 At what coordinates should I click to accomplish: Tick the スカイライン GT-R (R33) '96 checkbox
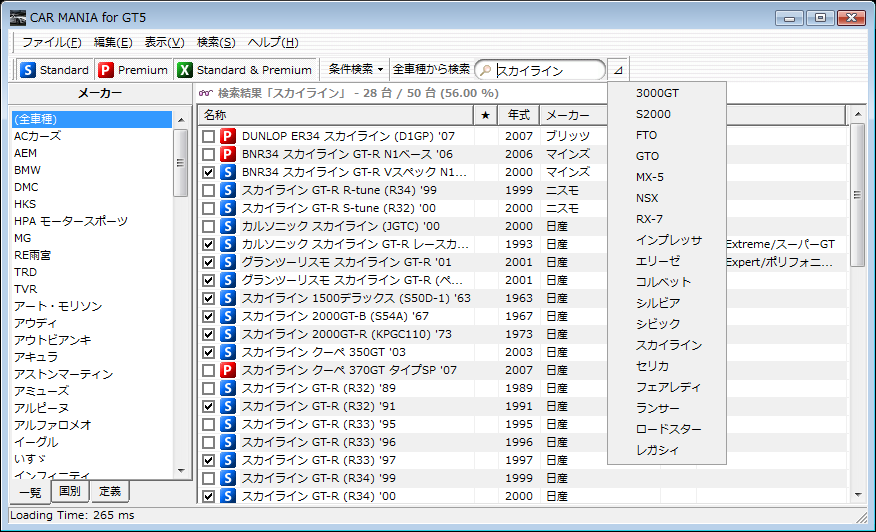(x=208, y=442)
